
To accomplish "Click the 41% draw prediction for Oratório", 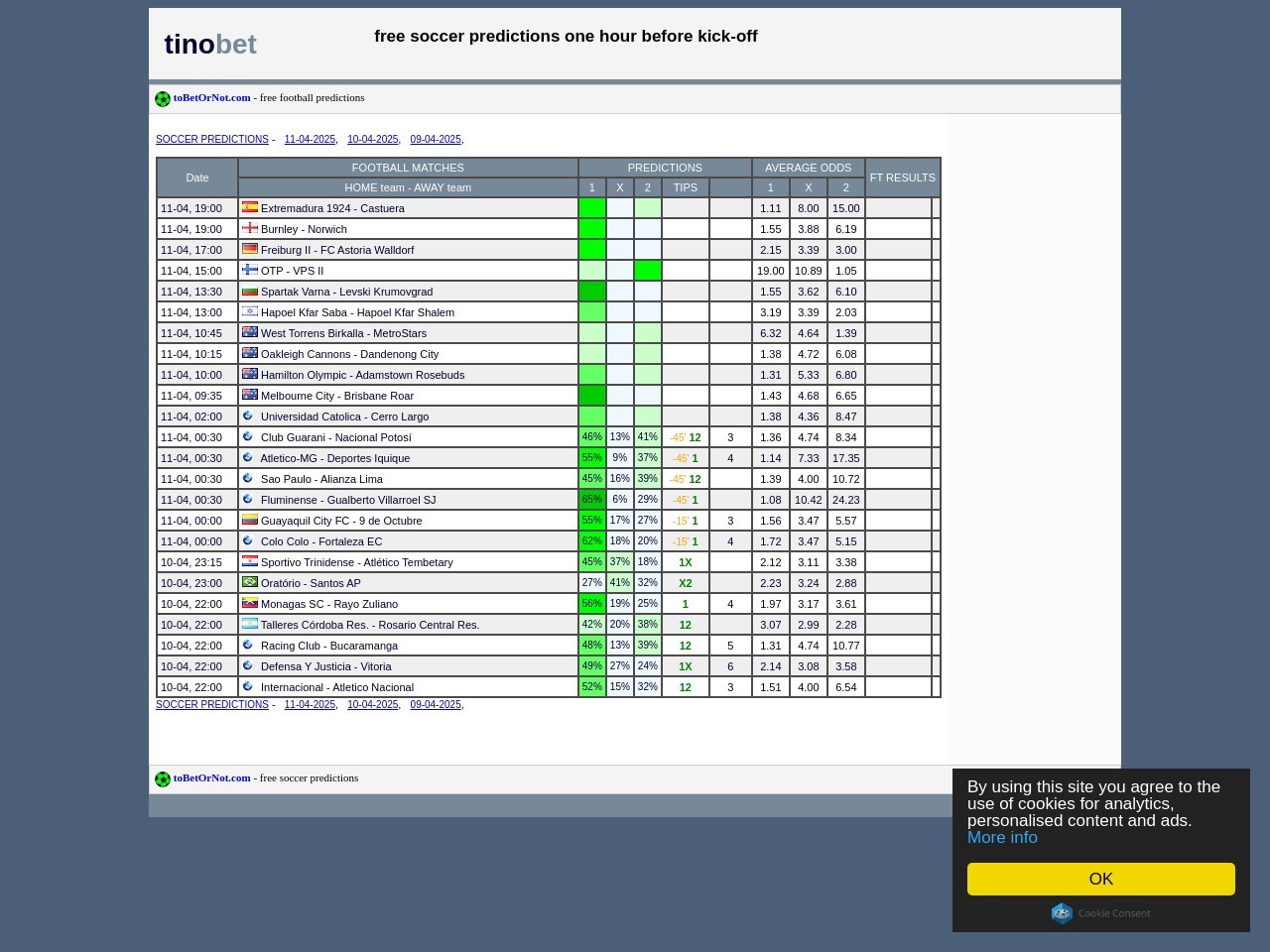I will (x=620, y=583).
